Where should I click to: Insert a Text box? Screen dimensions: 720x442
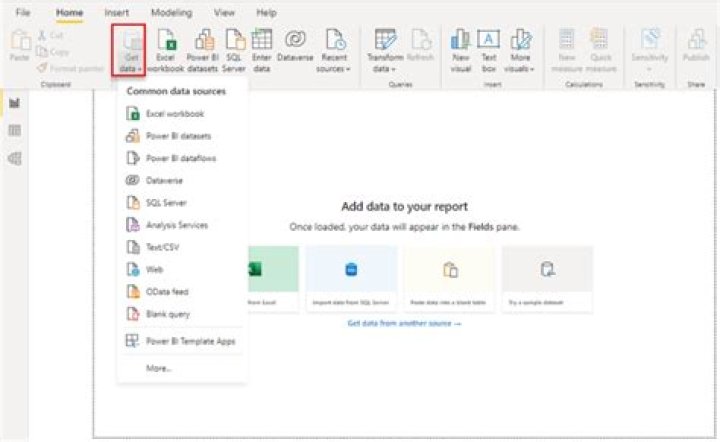pyautogui.click(x=488, y=50)
